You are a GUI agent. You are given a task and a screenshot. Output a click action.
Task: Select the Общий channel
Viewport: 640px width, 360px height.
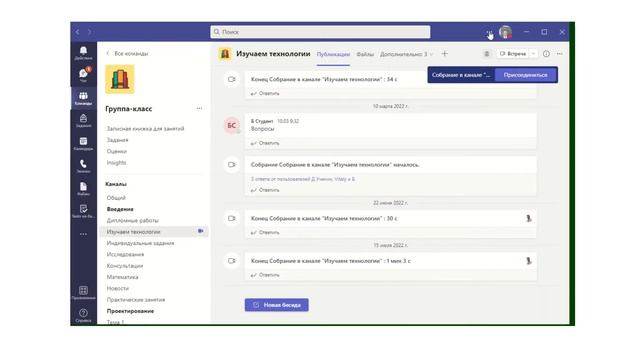click(116, 198)
